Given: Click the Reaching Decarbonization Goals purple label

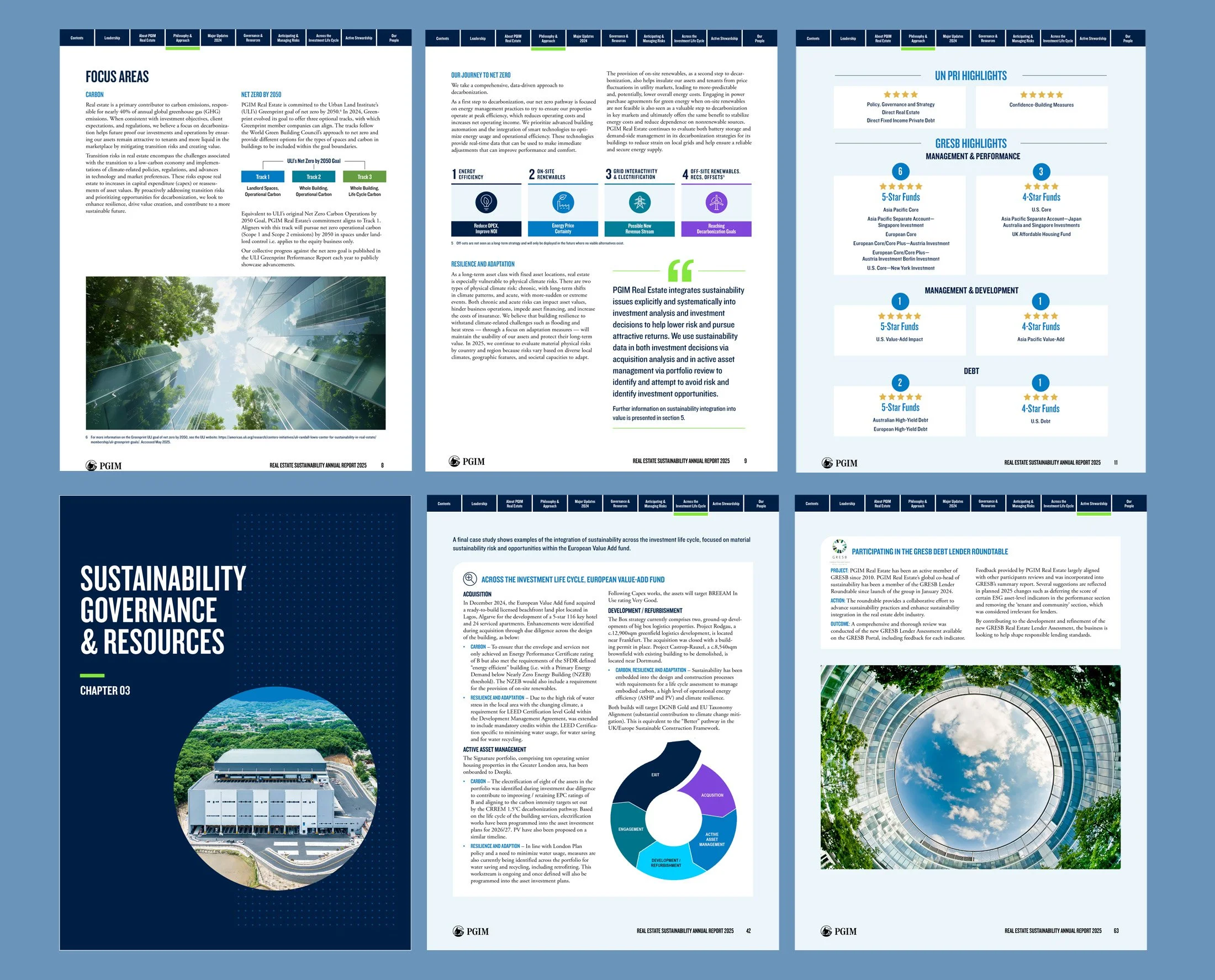Looking at the screenshot, I should [716, 229].
